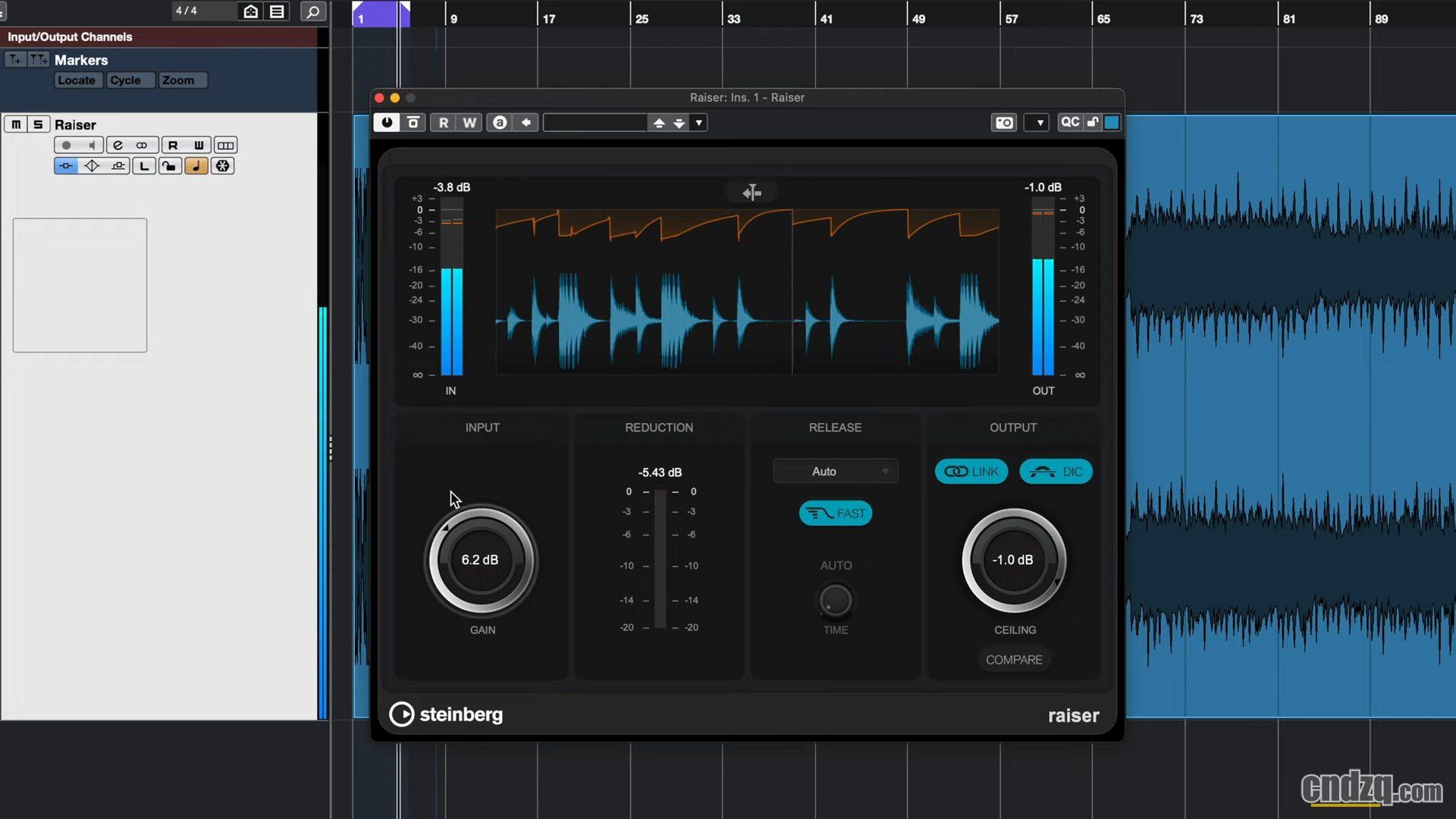
Task: Click the Cycle button in Markers panel
Action: [x=126, y=80]
